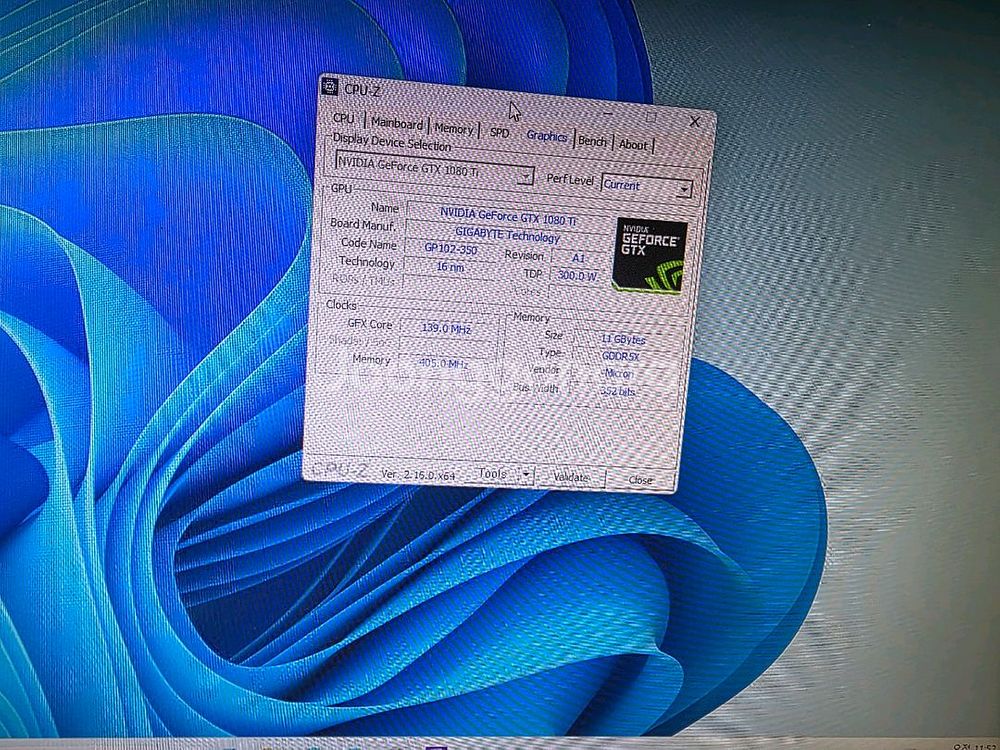Switch to the CPU tab

pos(343,119)
